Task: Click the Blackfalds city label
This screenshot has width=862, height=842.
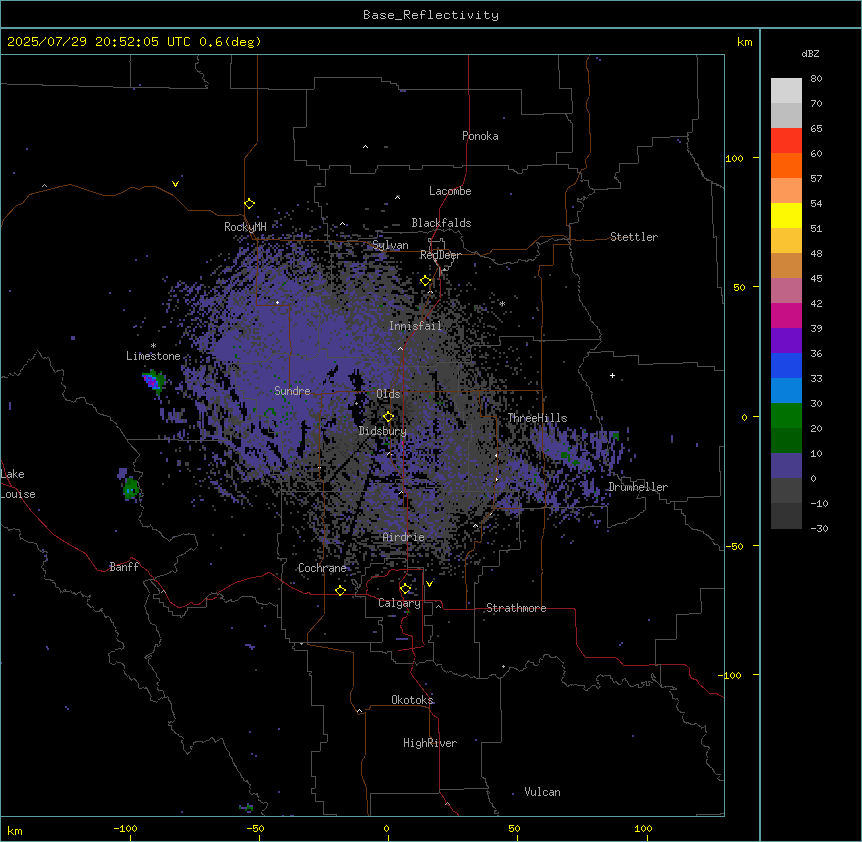Action: [441, 223]
